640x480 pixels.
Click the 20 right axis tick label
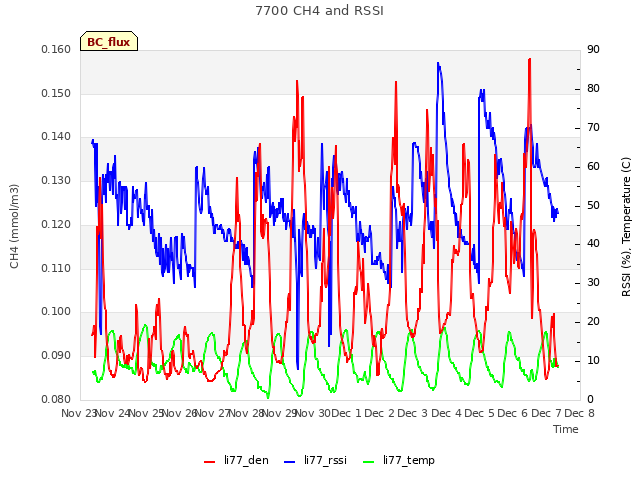(593, 322)
